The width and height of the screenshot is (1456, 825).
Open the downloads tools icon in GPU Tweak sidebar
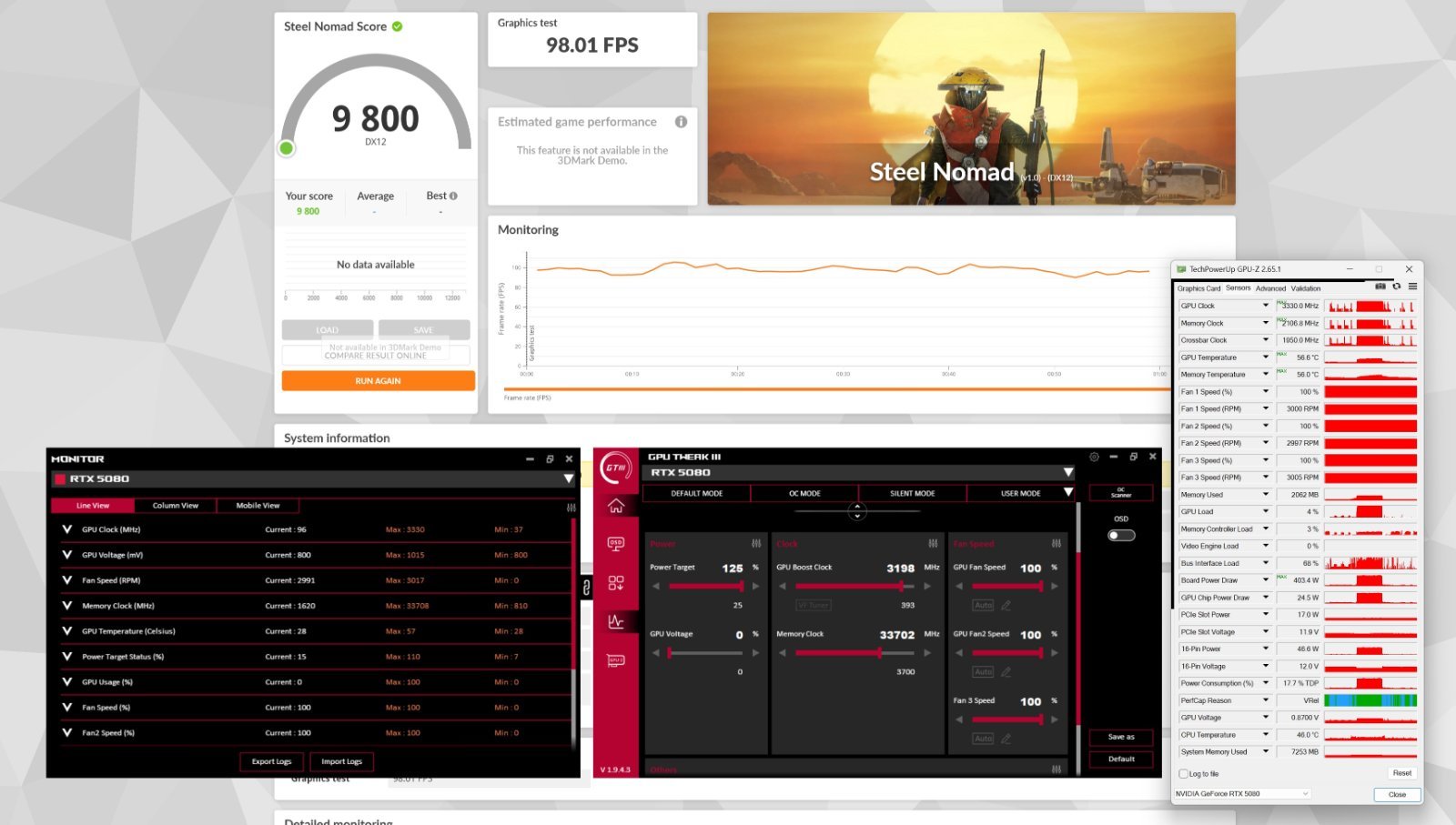tap(616, 583)
